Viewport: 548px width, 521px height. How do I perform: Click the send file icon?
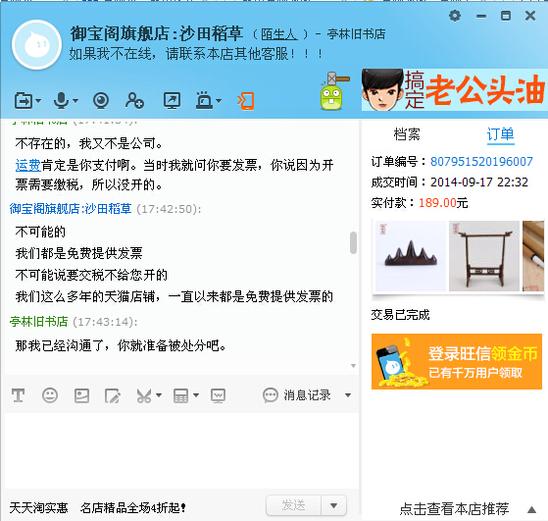(23, 101)
